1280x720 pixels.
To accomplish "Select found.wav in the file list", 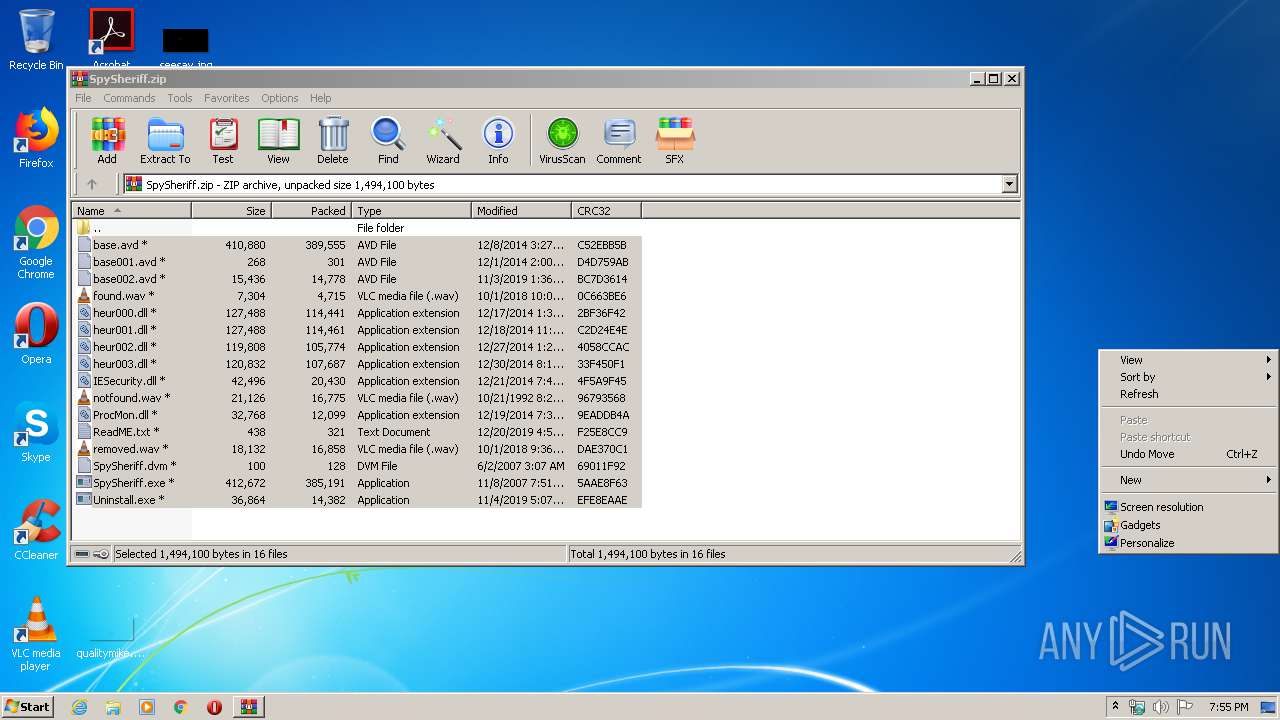I will 358,296.
